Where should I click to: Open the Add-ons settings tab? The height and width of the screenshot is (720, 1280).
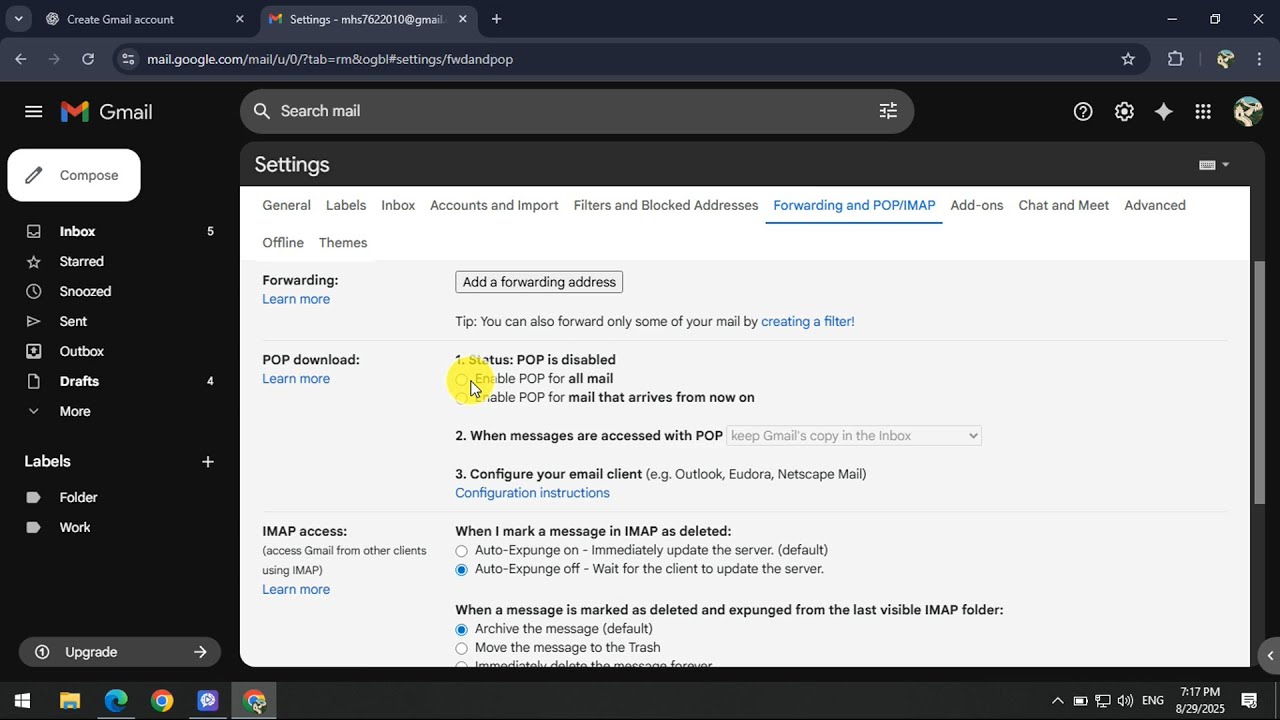977,205
